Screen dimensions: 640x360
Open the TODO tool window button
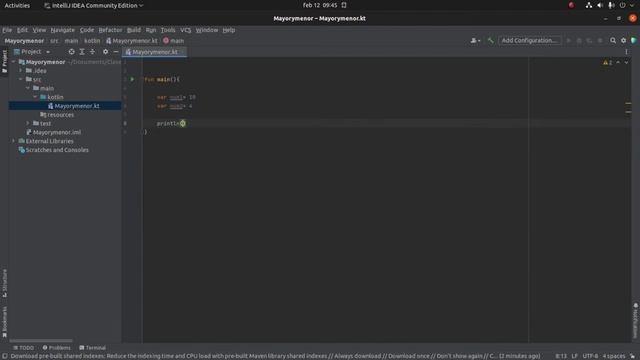click(x=23, y=348)
